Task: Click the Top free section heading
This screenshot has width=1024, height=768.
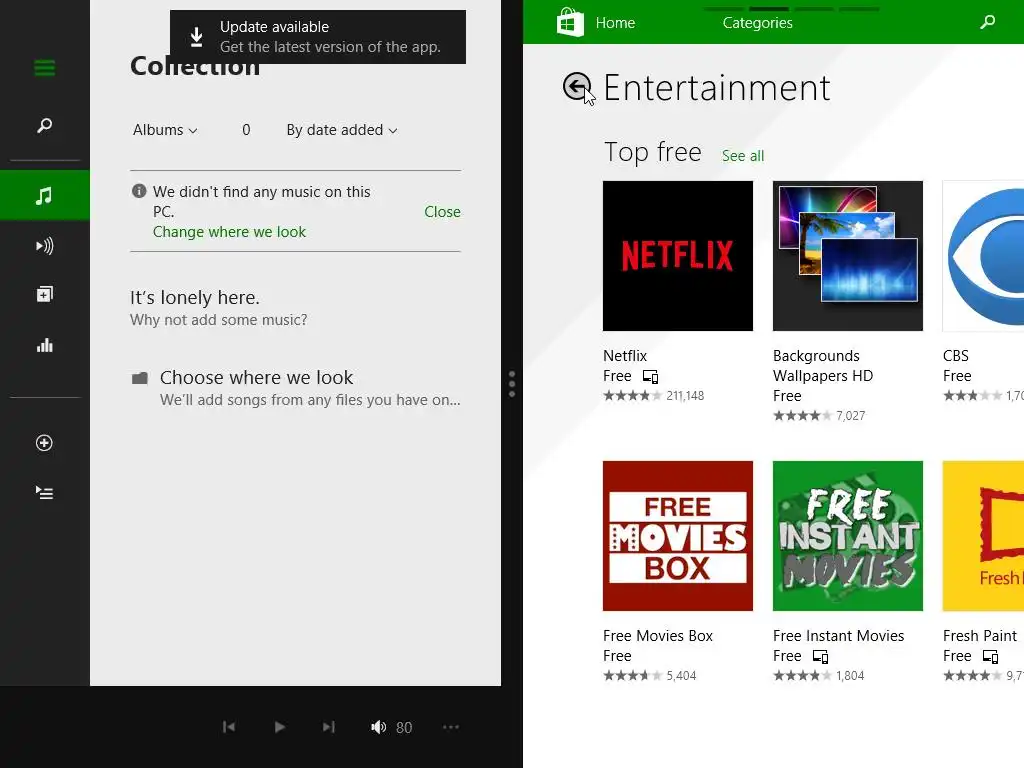Action: pyautogui.click(x=652, y=153)
